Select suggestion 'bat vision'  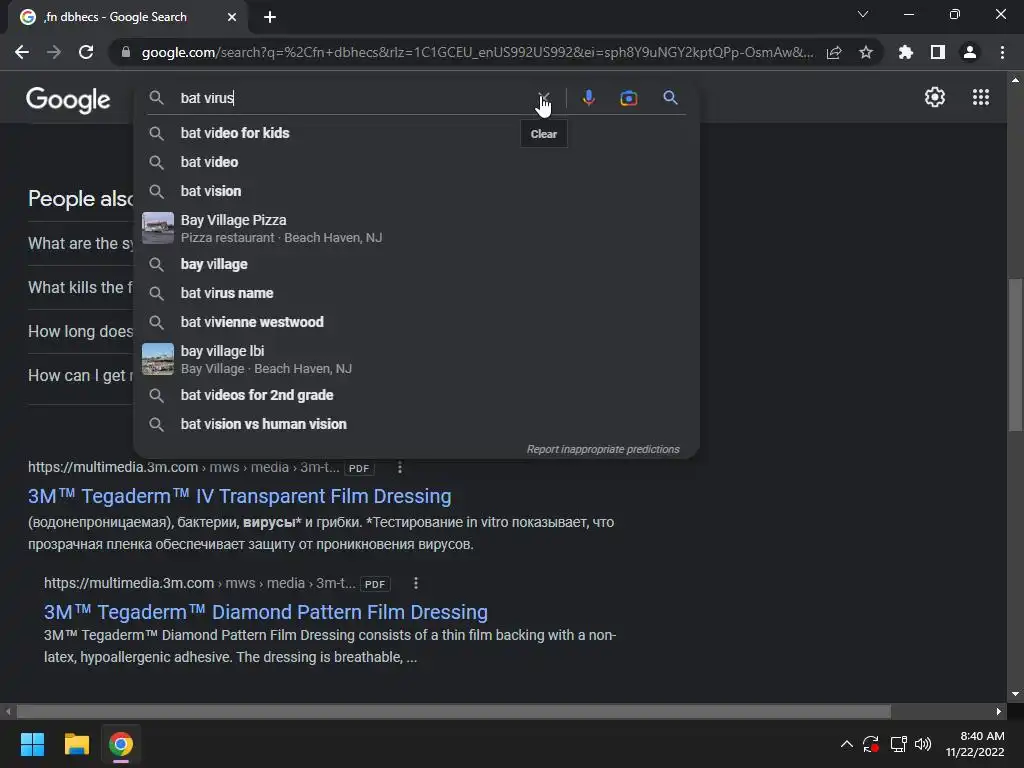(416, 191)
